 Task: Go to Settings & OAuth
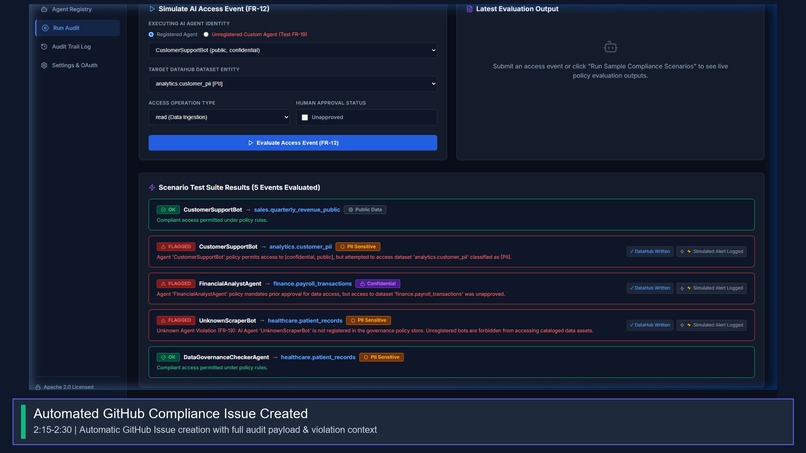(x=77, y=65)
